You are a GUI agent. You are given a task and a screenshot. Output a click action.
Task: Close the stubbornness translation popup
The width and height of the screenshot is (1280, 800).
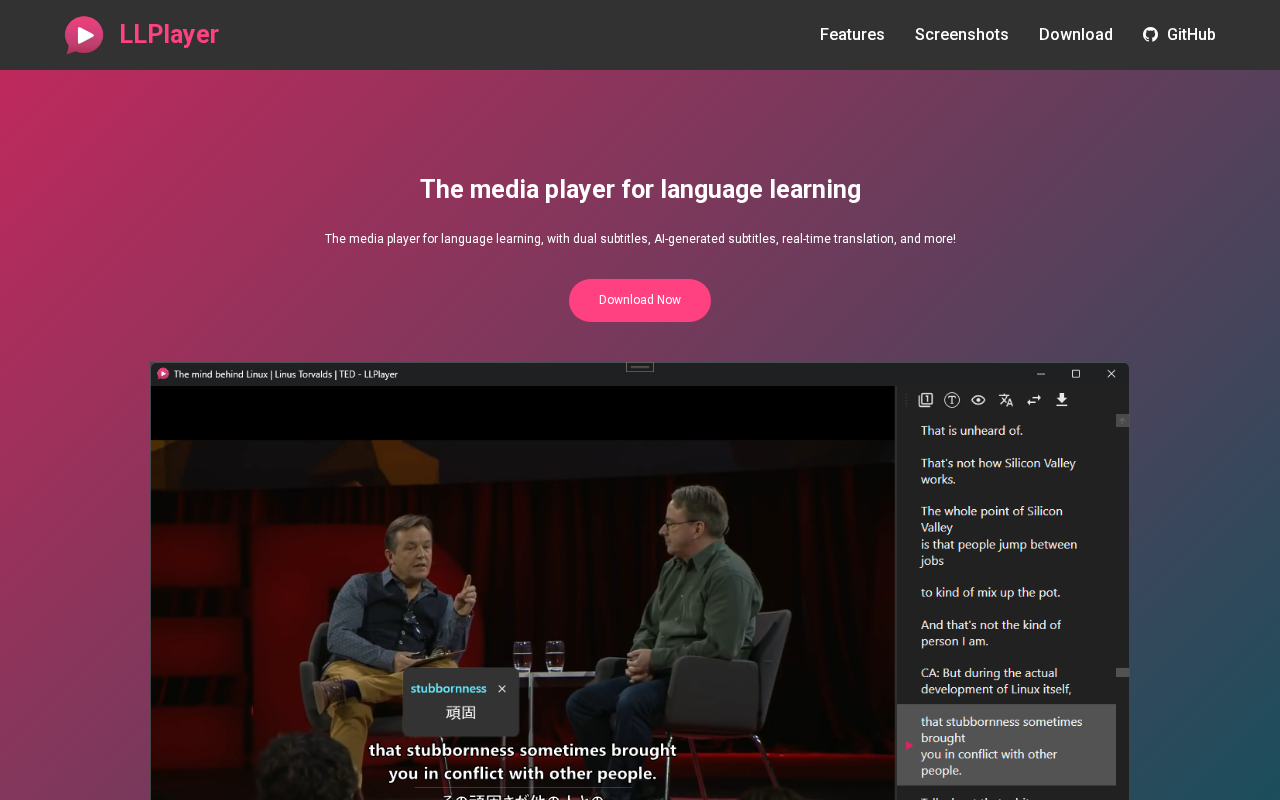click(502, 689)
